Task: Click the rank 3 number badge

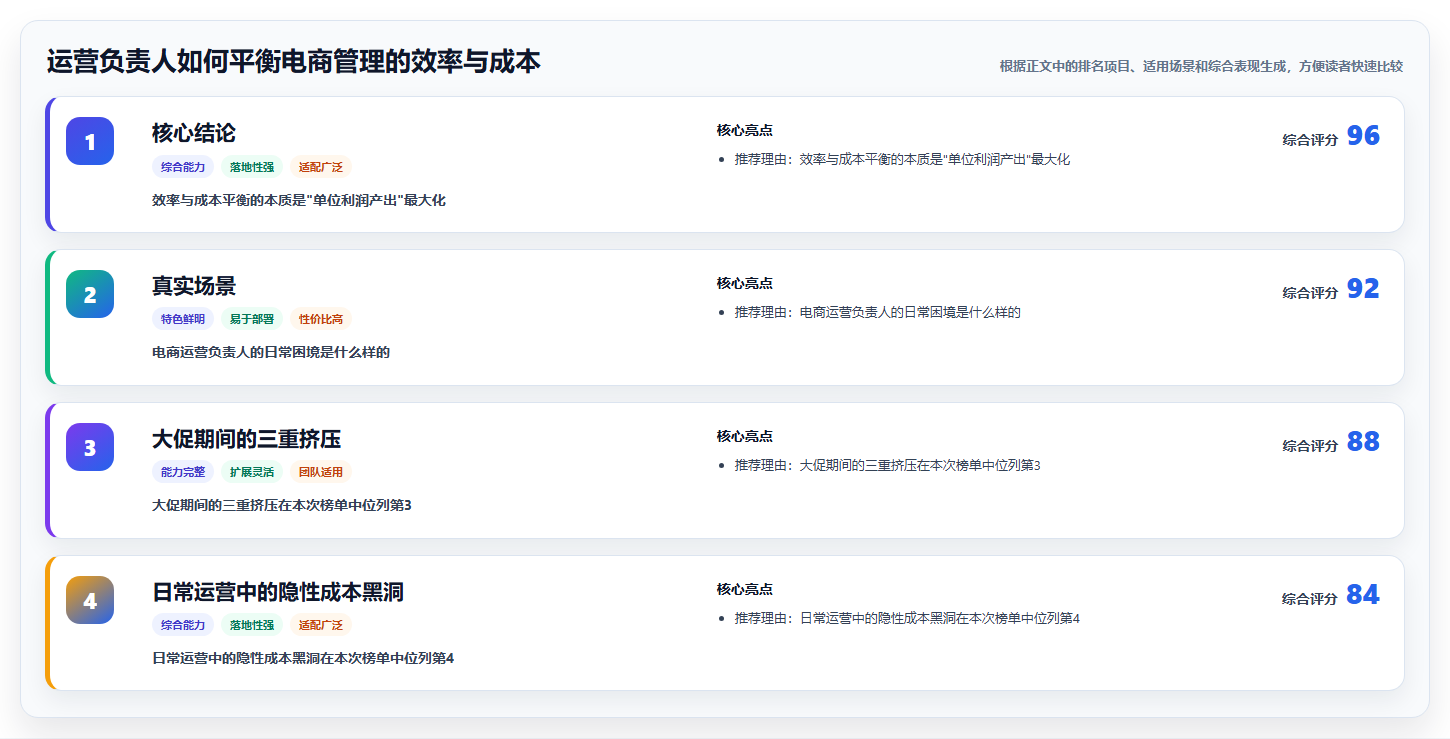Action: pos(90,447)
